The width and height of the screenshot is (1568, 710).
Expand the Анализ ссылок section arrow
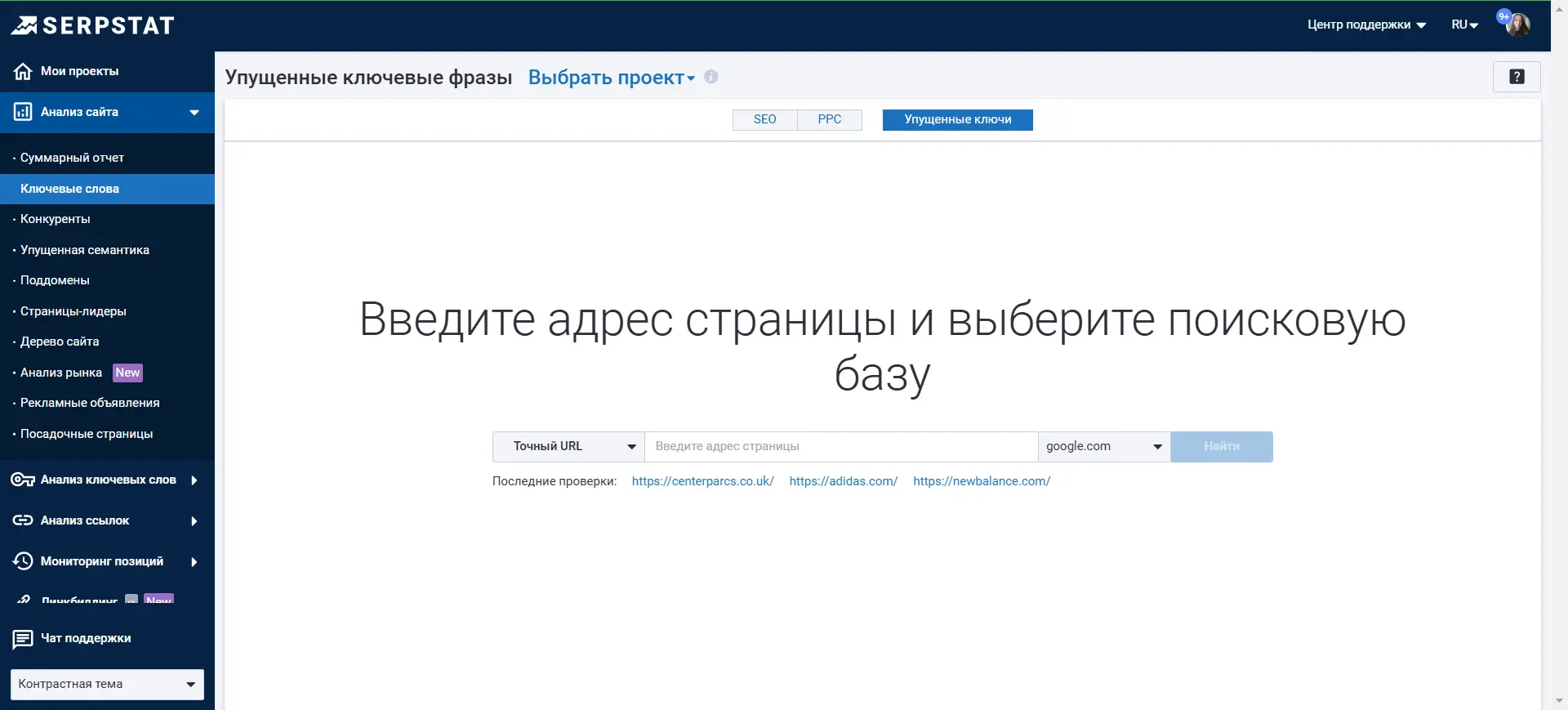(x=194, y=521)
